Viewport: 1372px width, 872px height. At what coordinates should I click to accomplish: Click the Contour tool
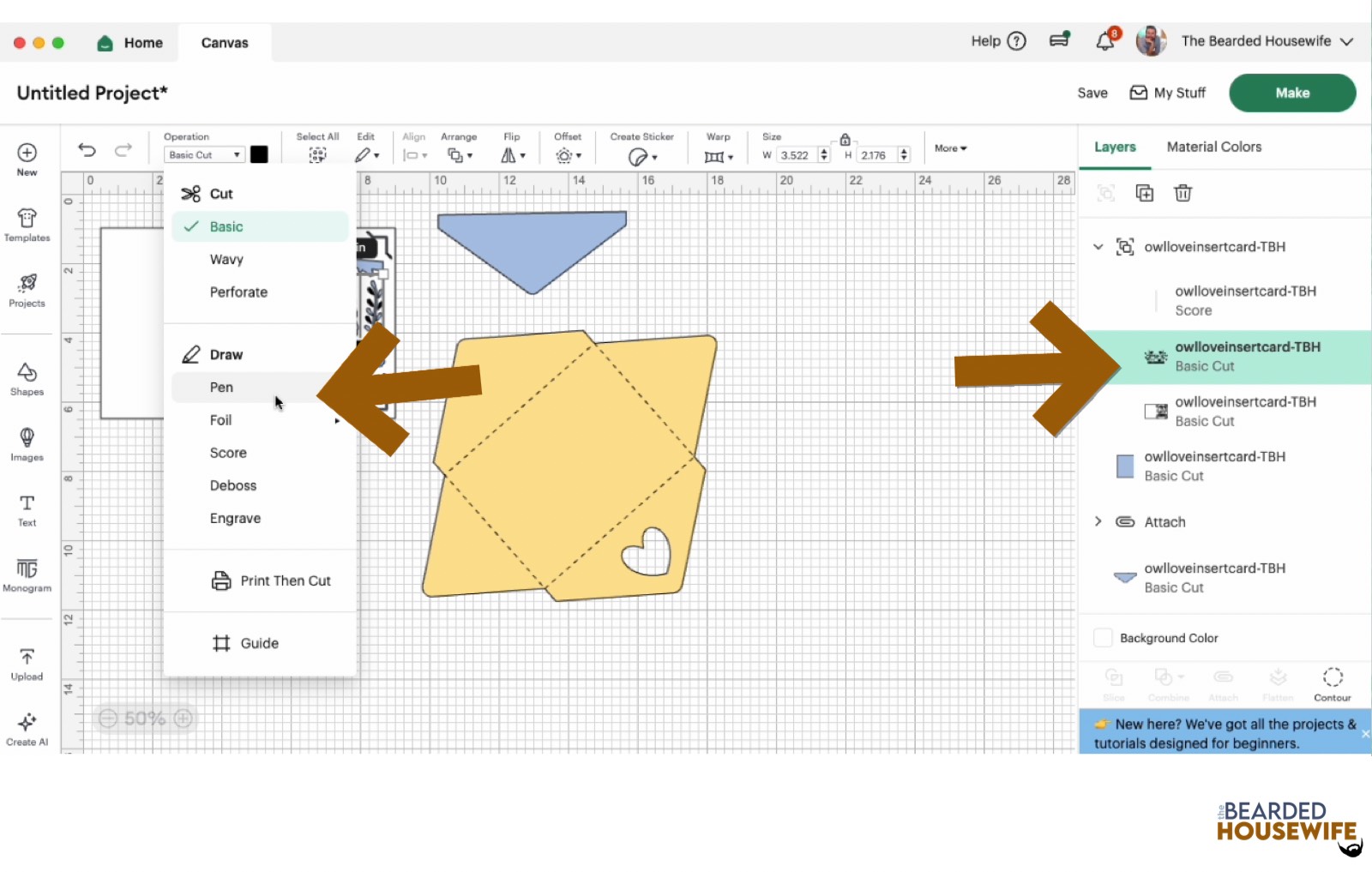point(1332,683)
